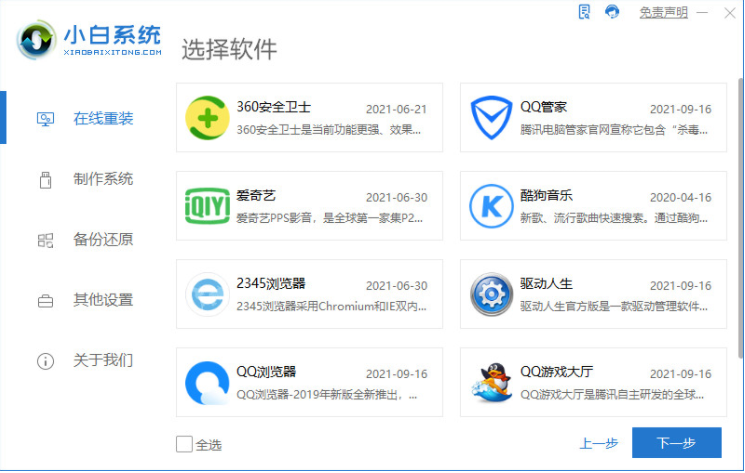Viewport: 745px width, 473px height.
Task: Open the 免责声明 disclaimer link
Action: coord(663,12)
